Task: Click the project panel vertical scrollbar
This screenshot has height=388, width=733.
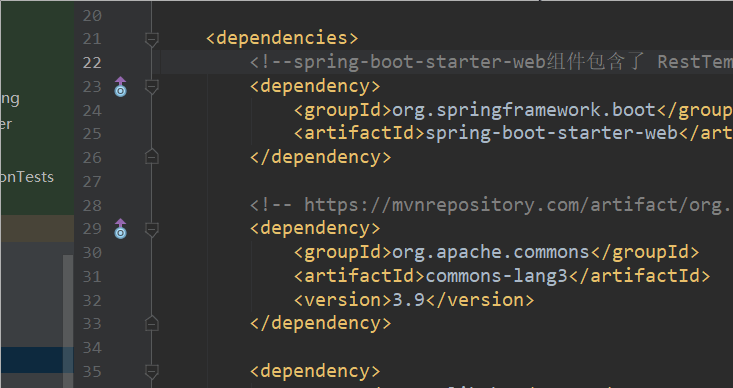Action: [x=68, y=321]
